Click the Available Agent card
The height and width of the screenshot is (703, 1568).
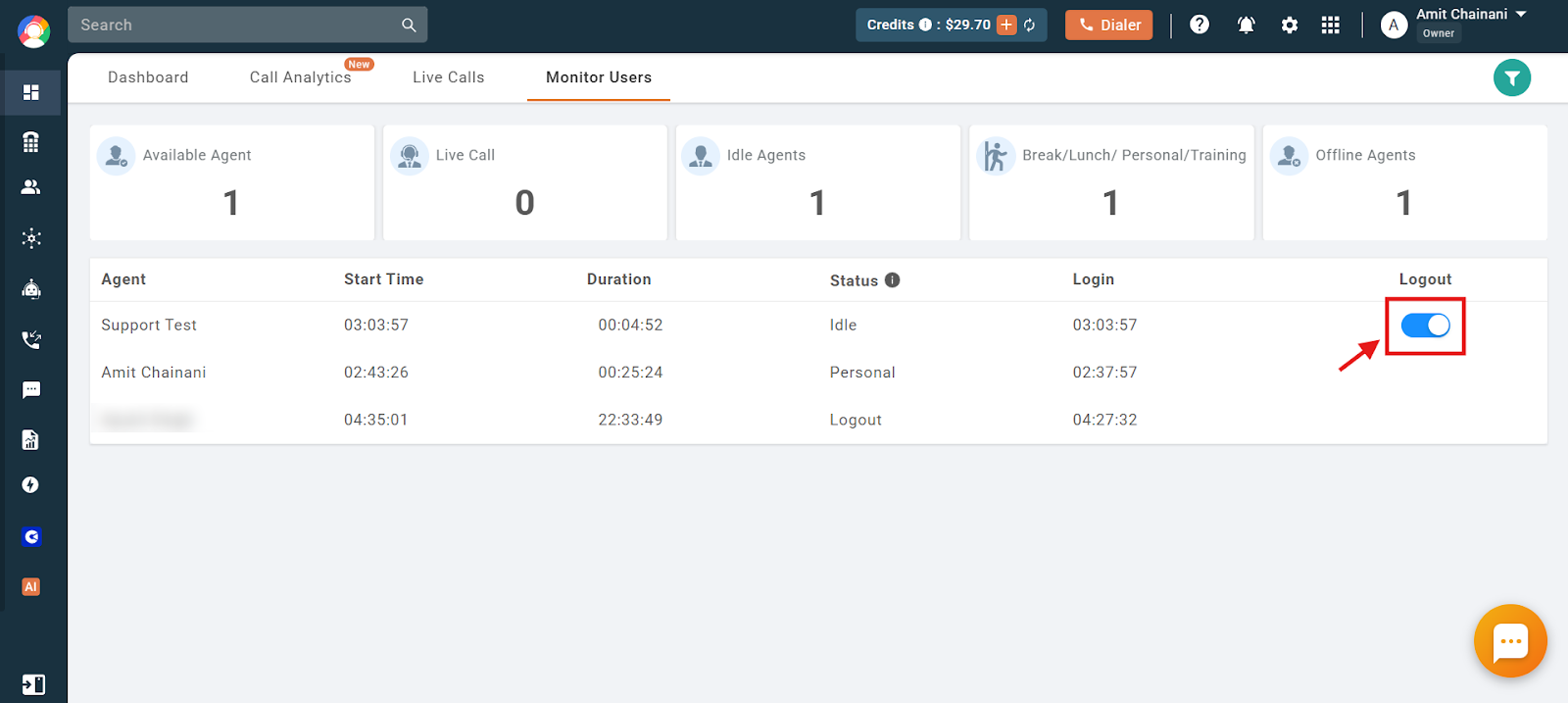232,182
